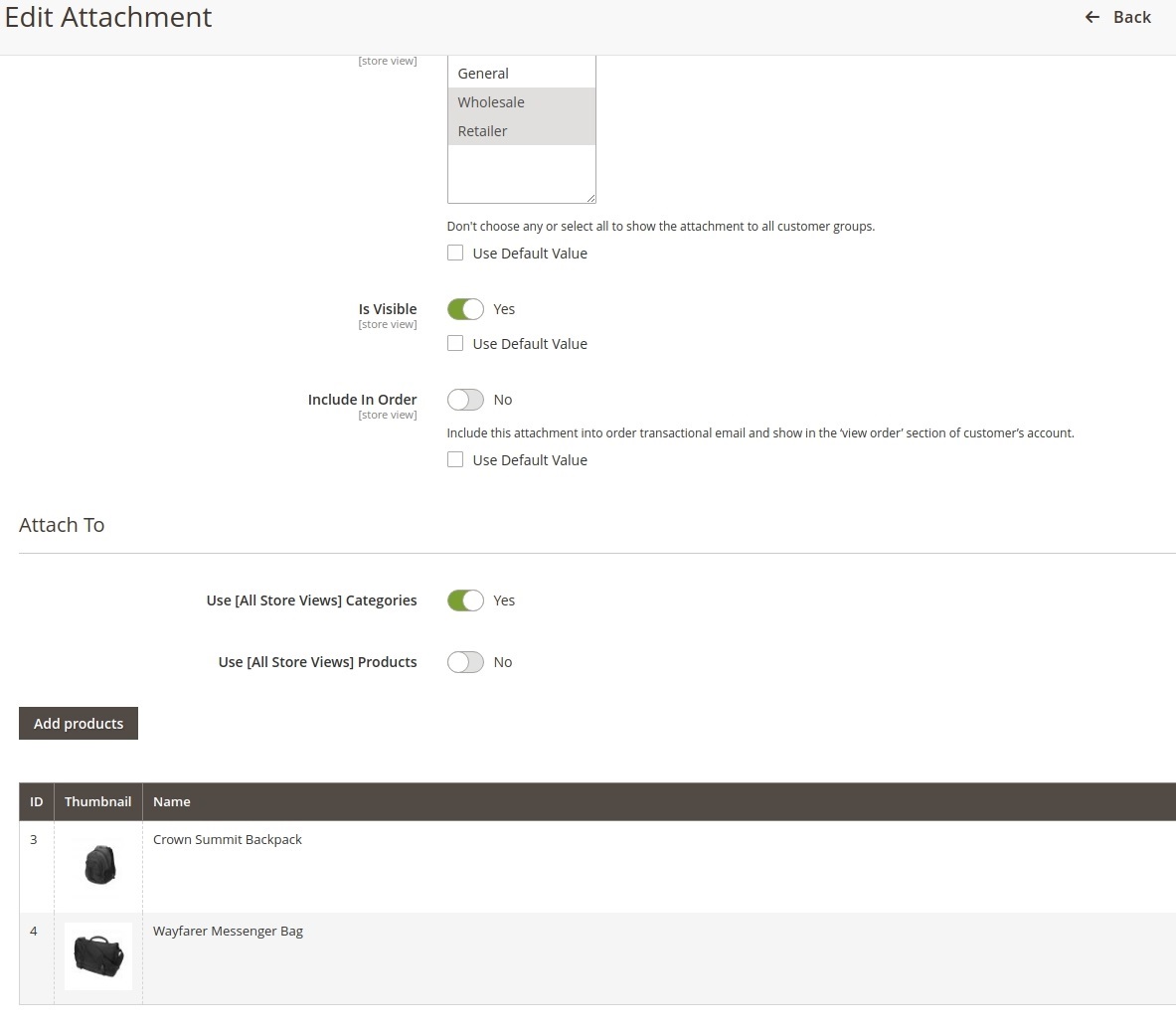Click the Add products button
This screenshot has height=1026, width=1176.
point(79,724)
